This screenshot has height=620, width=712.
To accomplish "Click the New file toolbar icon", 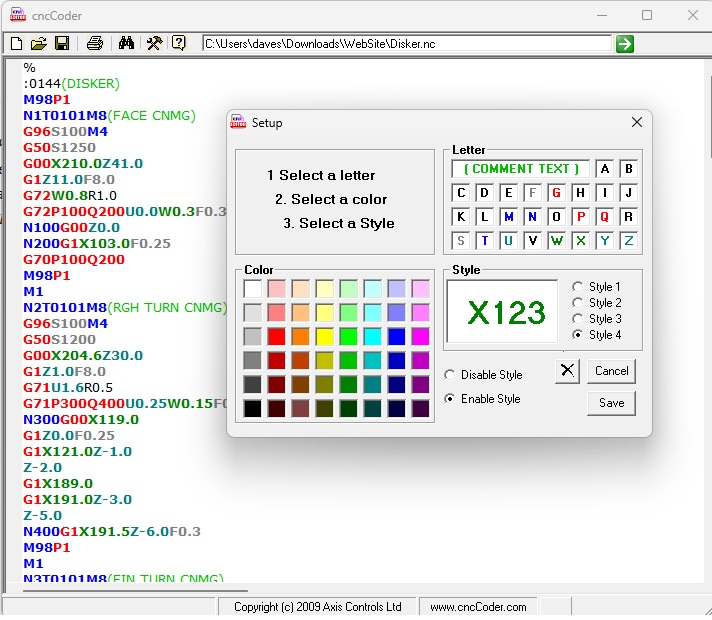I will 16,43.
